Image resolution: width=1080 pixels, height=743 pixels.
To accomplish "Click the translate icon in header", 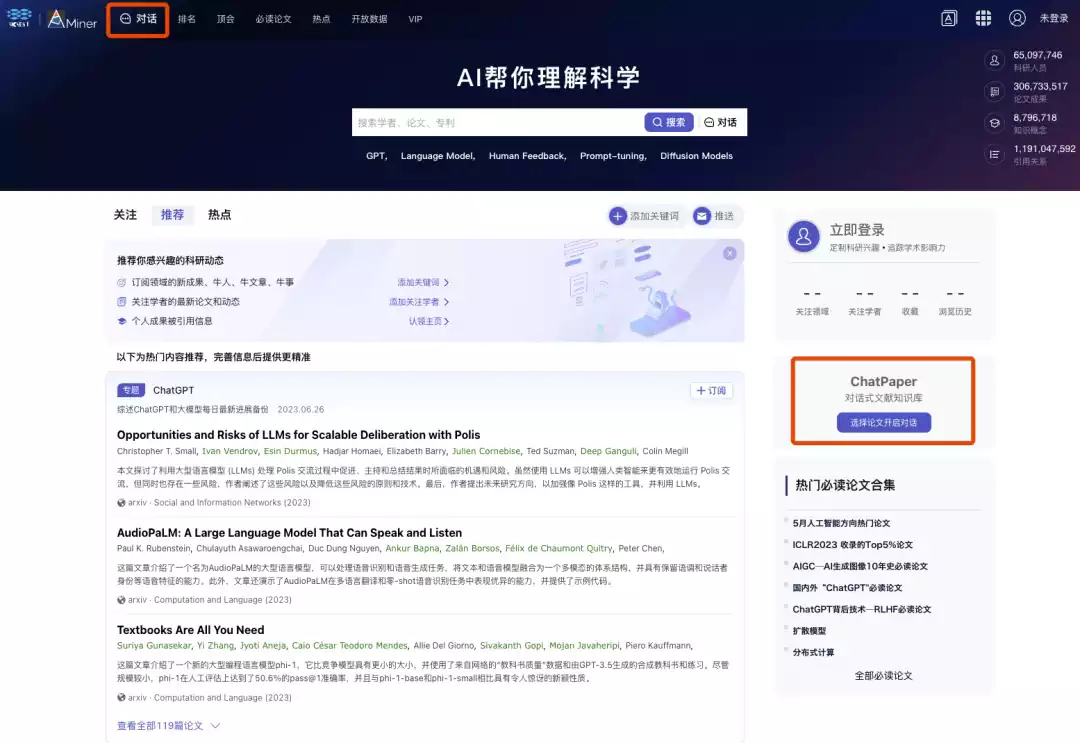I will coord(949,19).
